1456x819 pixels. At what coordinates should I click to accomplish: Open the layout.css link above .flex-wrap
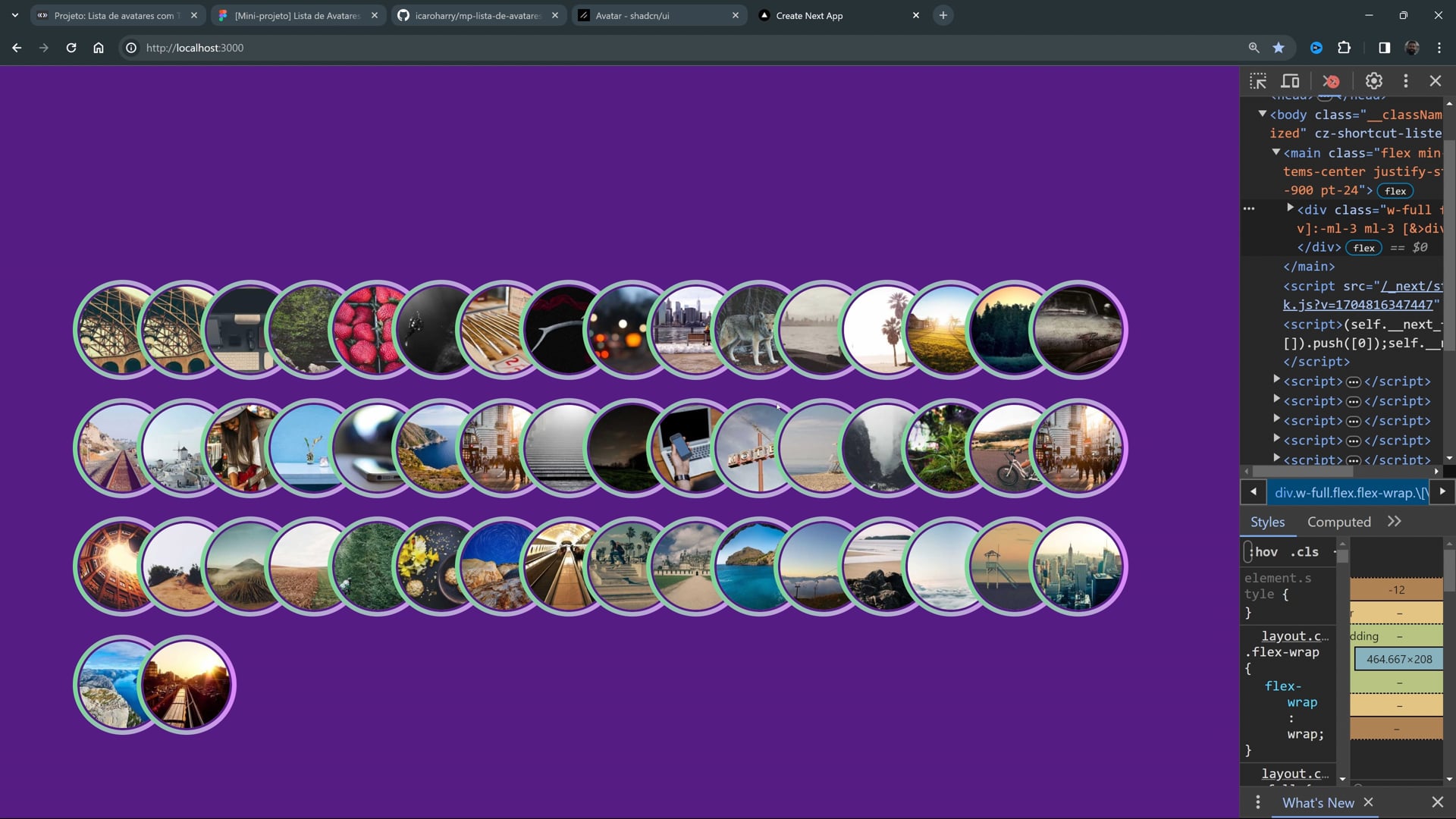pos(1294,635)
